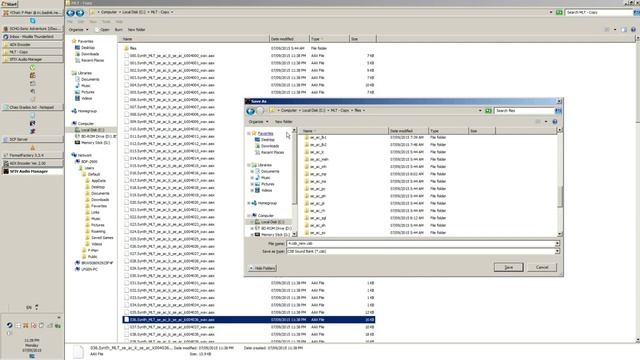Viewport: 640px width, 360px height.
Task: Click the taskbar clock
Action: click(32, 345)
